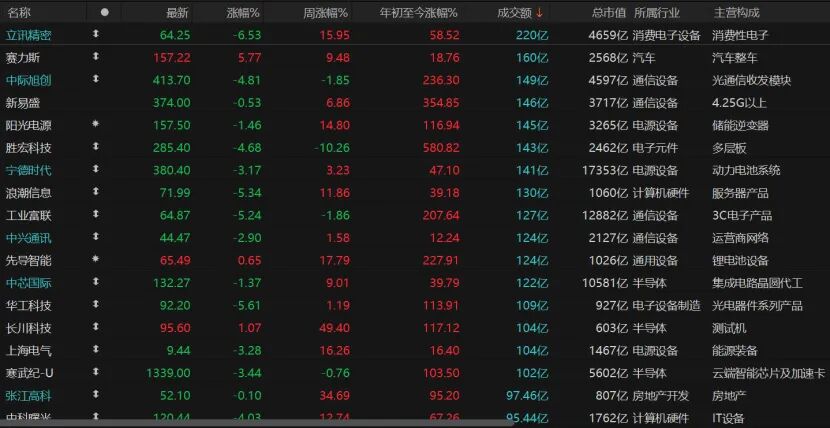Select the 上海电气 stock name
Screen dimensions: 830x428
(x=29, y=350)
